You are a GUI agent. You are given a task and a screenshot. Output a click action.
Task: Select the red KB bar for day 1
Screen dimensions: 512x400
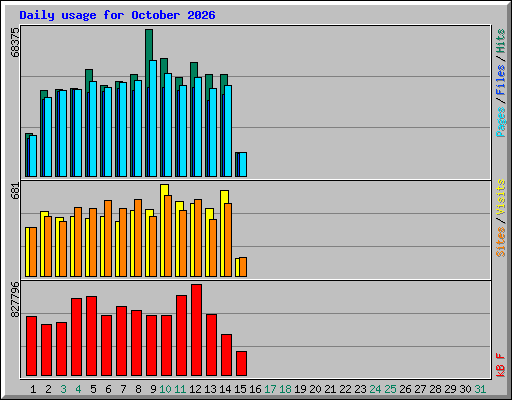[x=31, y=346]
